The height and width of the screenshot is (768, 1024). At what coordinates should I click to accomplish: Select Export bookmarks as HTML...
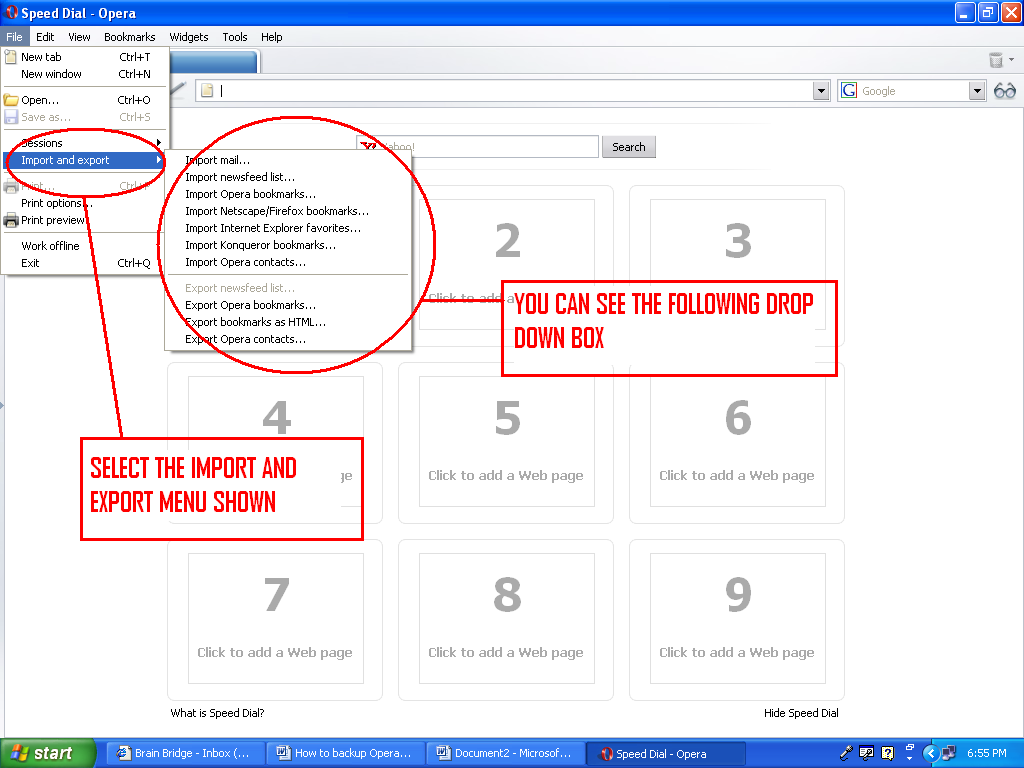click(x=288, y=322)
